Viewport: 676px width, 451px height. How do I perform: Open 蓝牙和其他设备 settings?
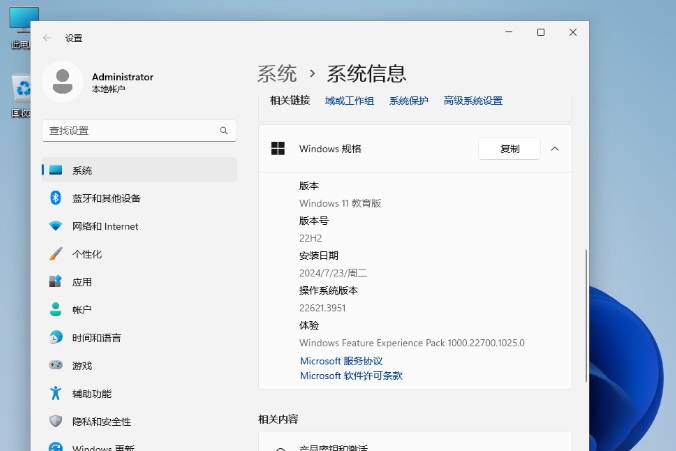105,198
